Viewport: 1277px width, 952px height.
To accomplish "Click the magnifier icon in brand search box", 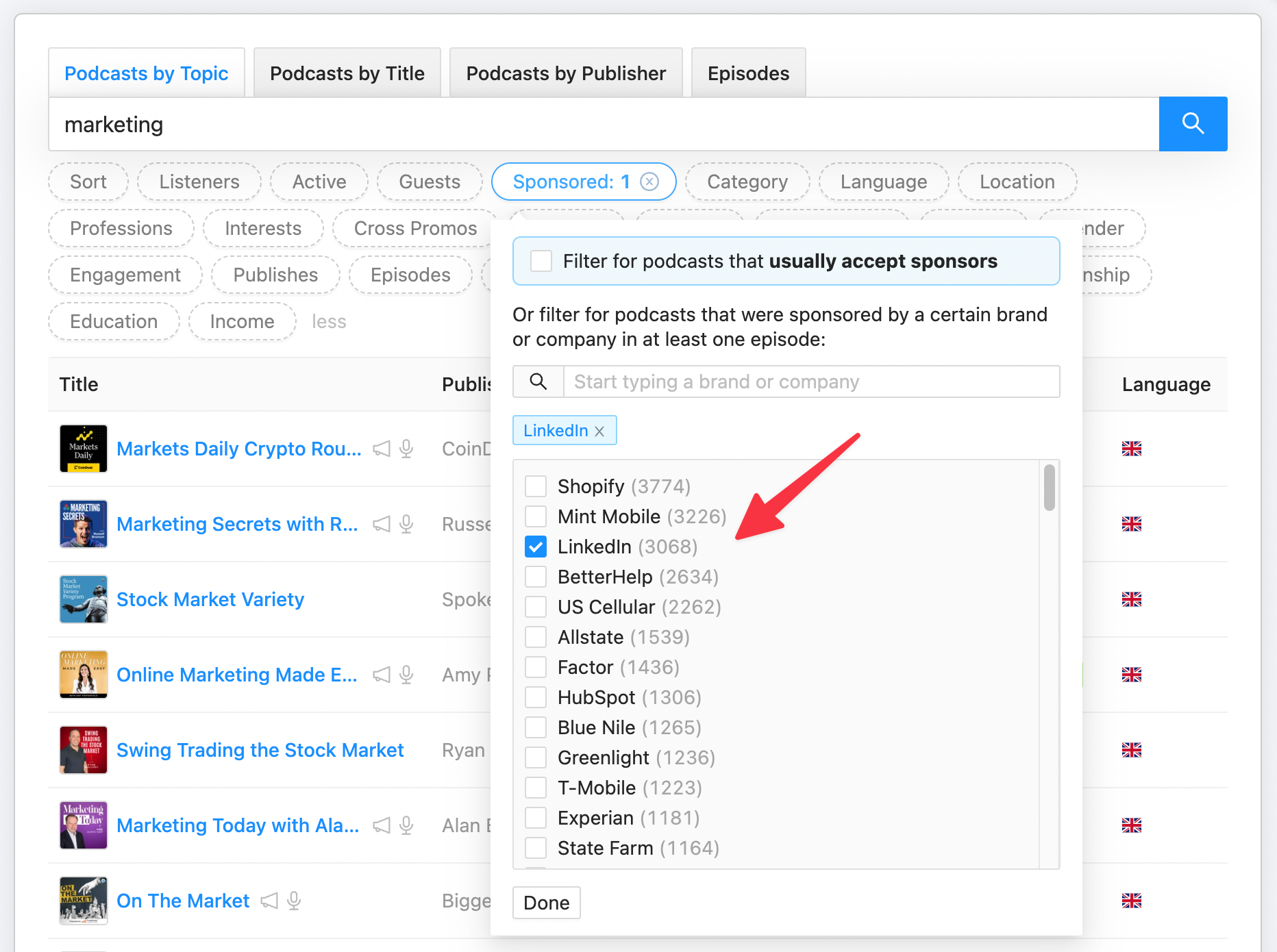I will pos(538,381).
